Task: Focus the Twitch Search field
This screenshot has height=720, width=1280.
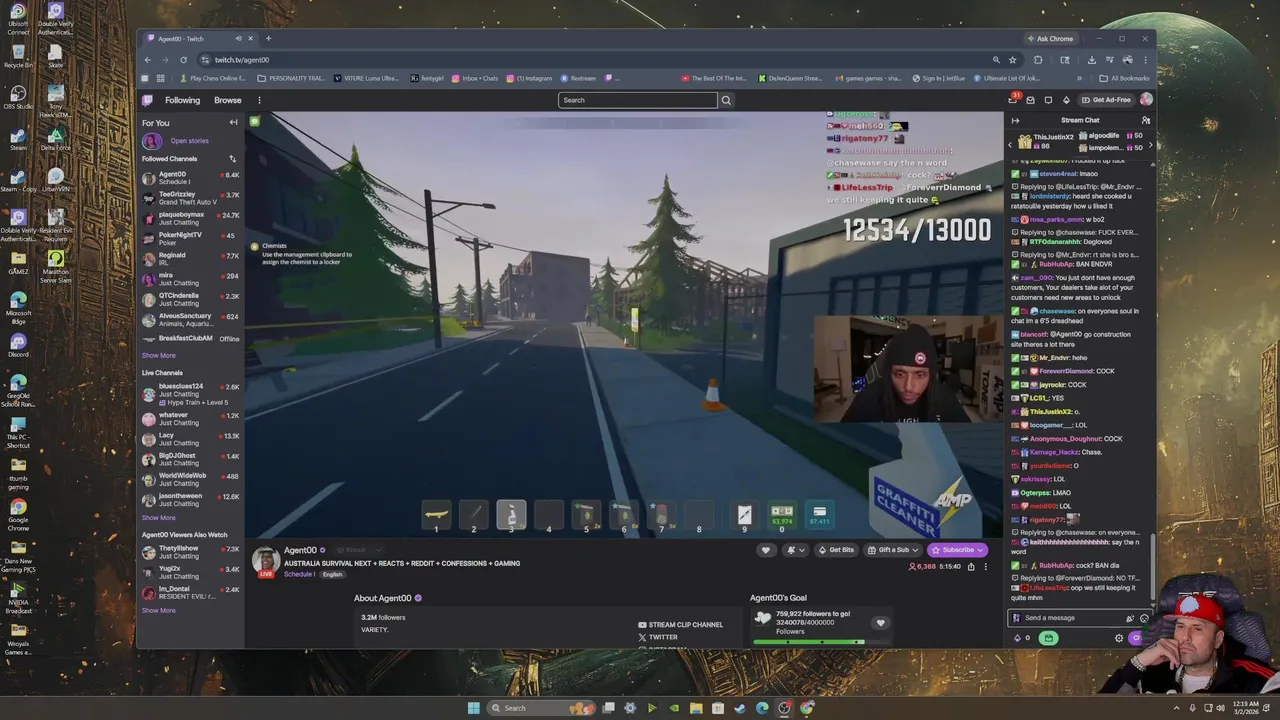Action: point(638,100)
